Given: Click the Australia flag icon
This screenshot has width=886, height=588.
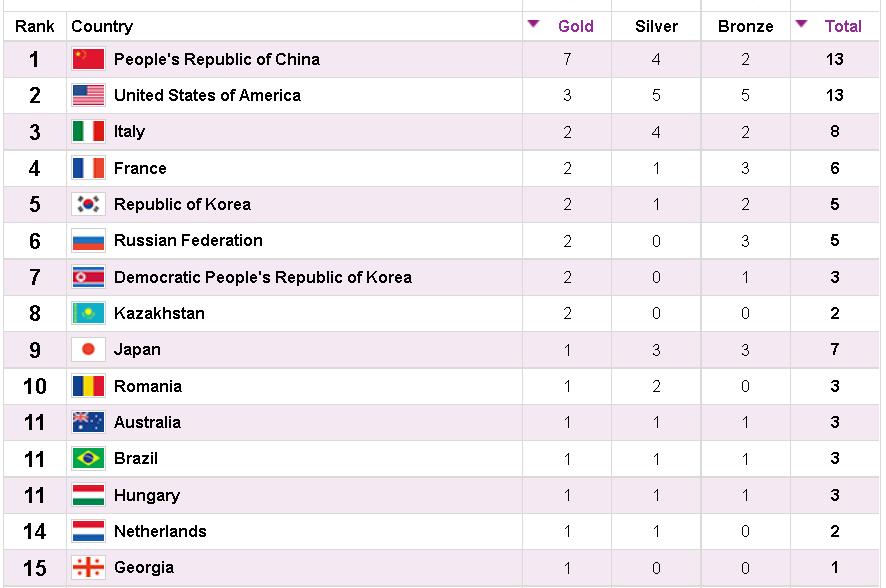Looking at the screenshot, I should pyautogui.click(x=88, y=422).
